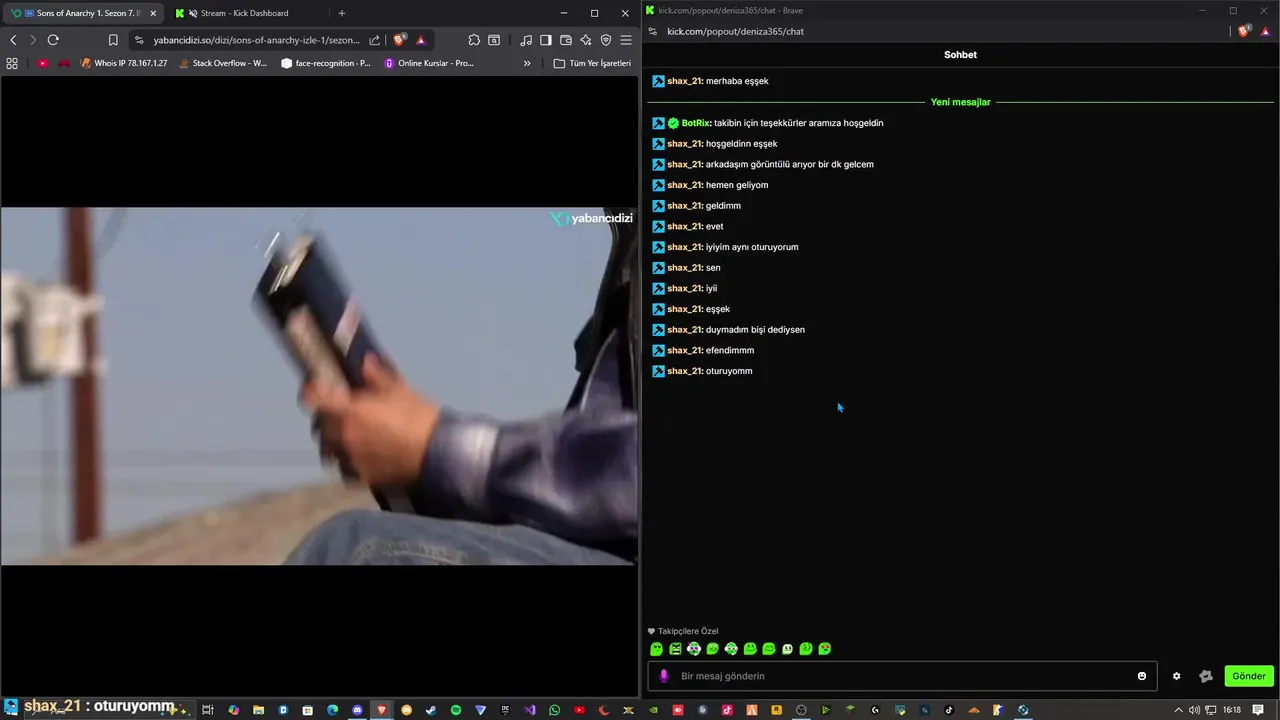
Task: Open the Tüm Yer İşaretleri bookmarks folder
Action: pos(592,63)
